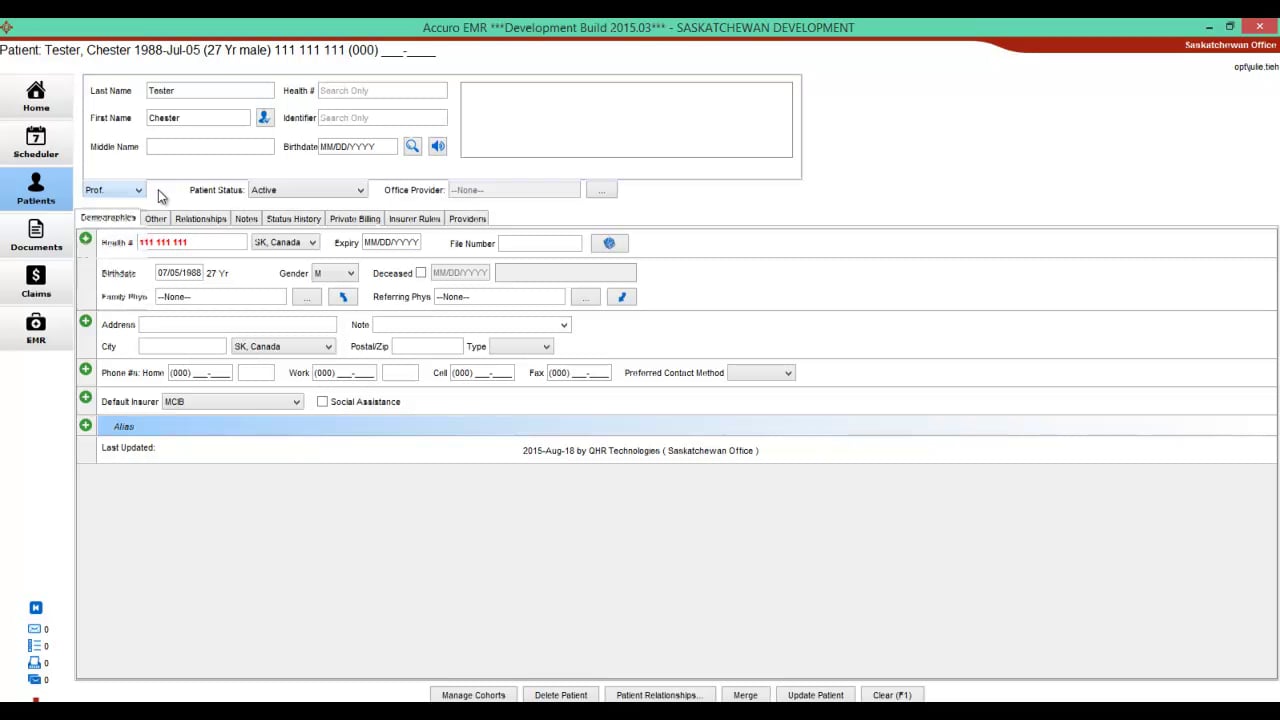Click the patient icon beside First Name
Viewport: 1280px width, 720px height.
264,118
